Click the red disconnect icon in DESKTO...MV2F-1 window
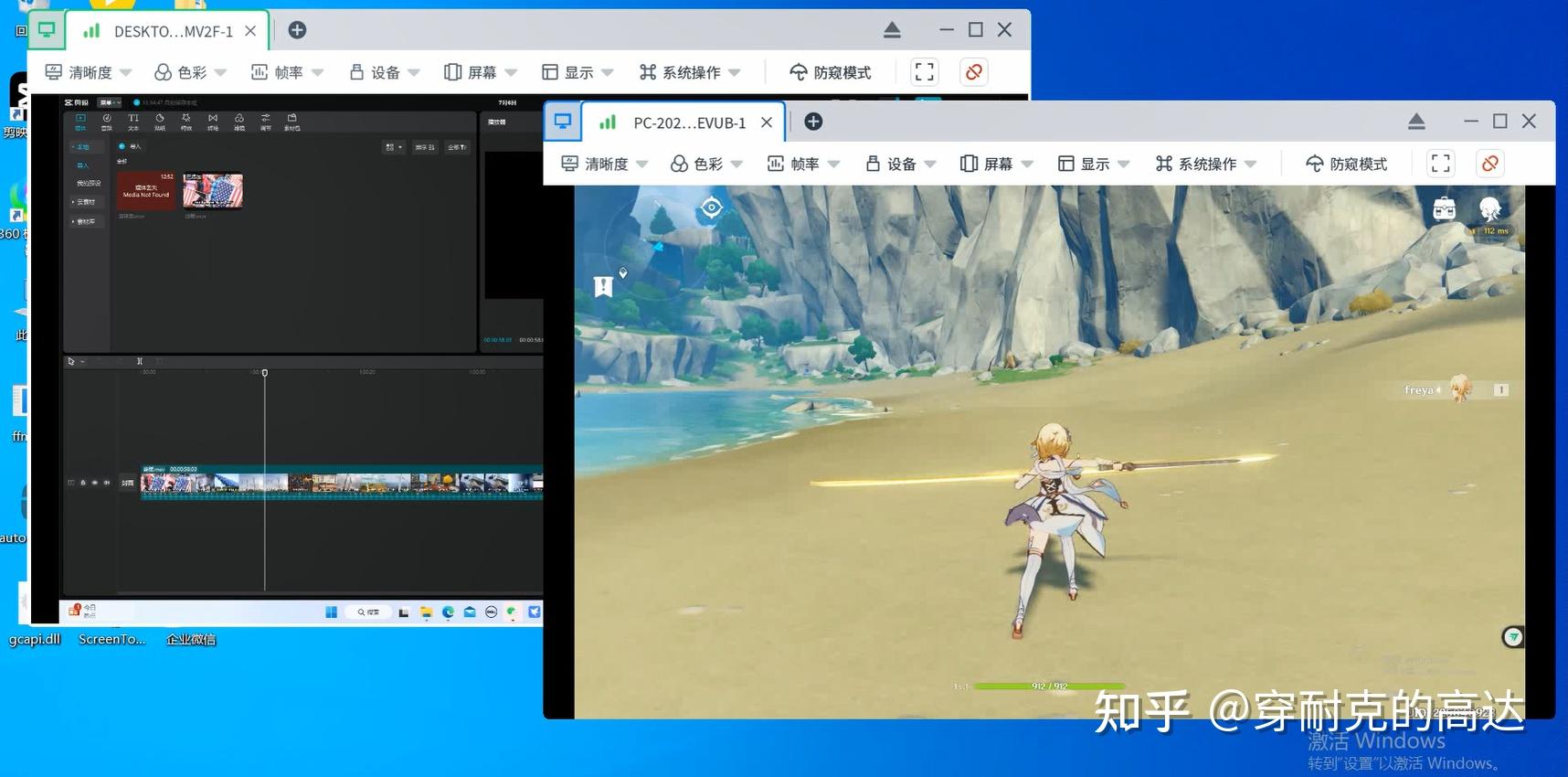Image resolution: width=1568 pixels, height=777 pixels. 974,72
